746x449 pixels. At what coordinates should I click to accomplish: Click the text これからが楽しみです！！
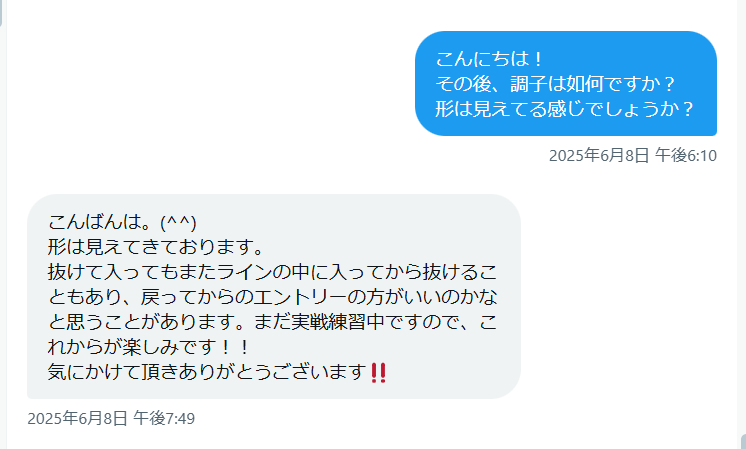(x=149, y=347)
